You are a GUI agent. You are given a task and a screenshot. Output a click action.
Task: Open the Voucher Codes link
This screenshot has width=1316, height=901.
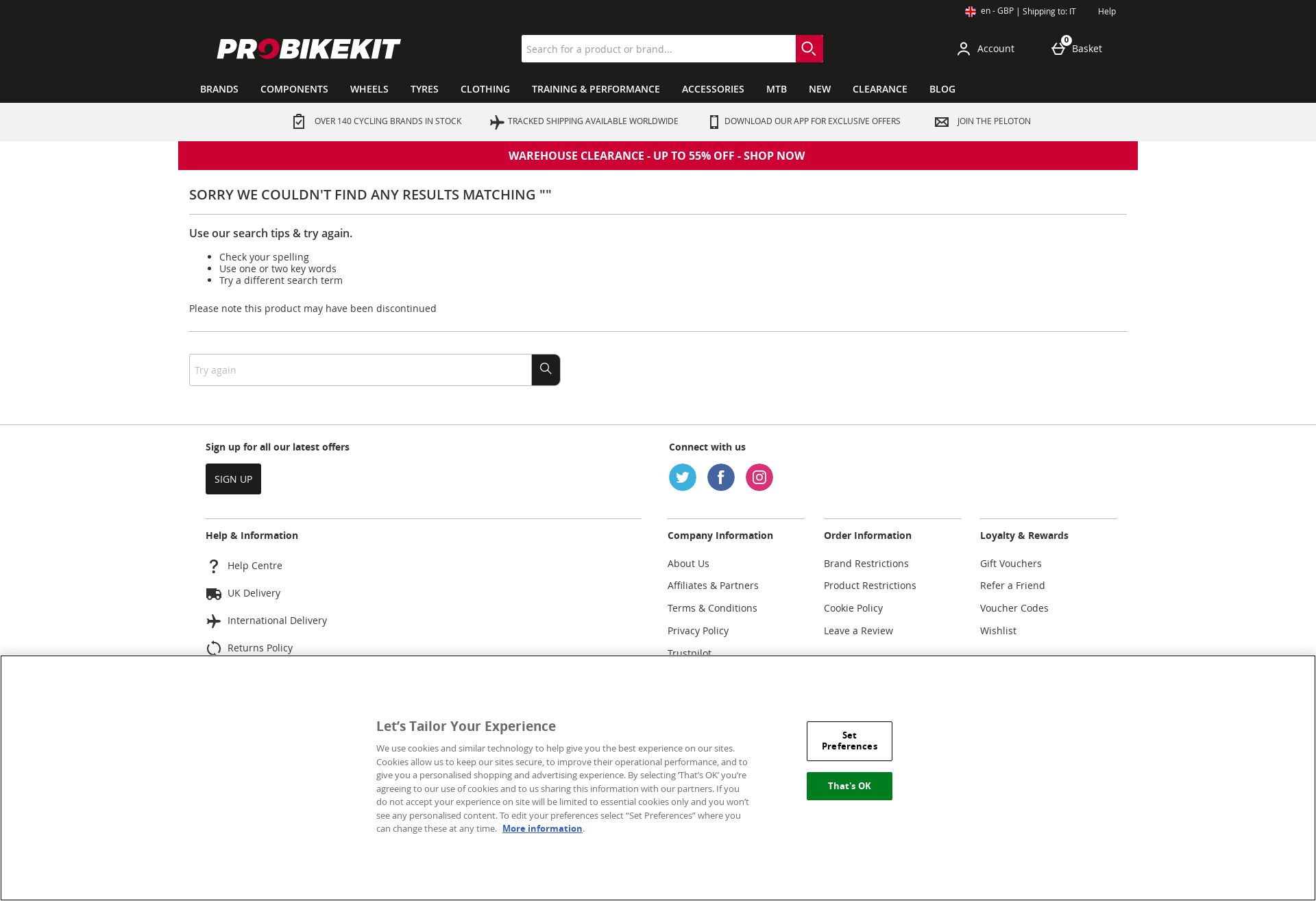pos(1014,608)
